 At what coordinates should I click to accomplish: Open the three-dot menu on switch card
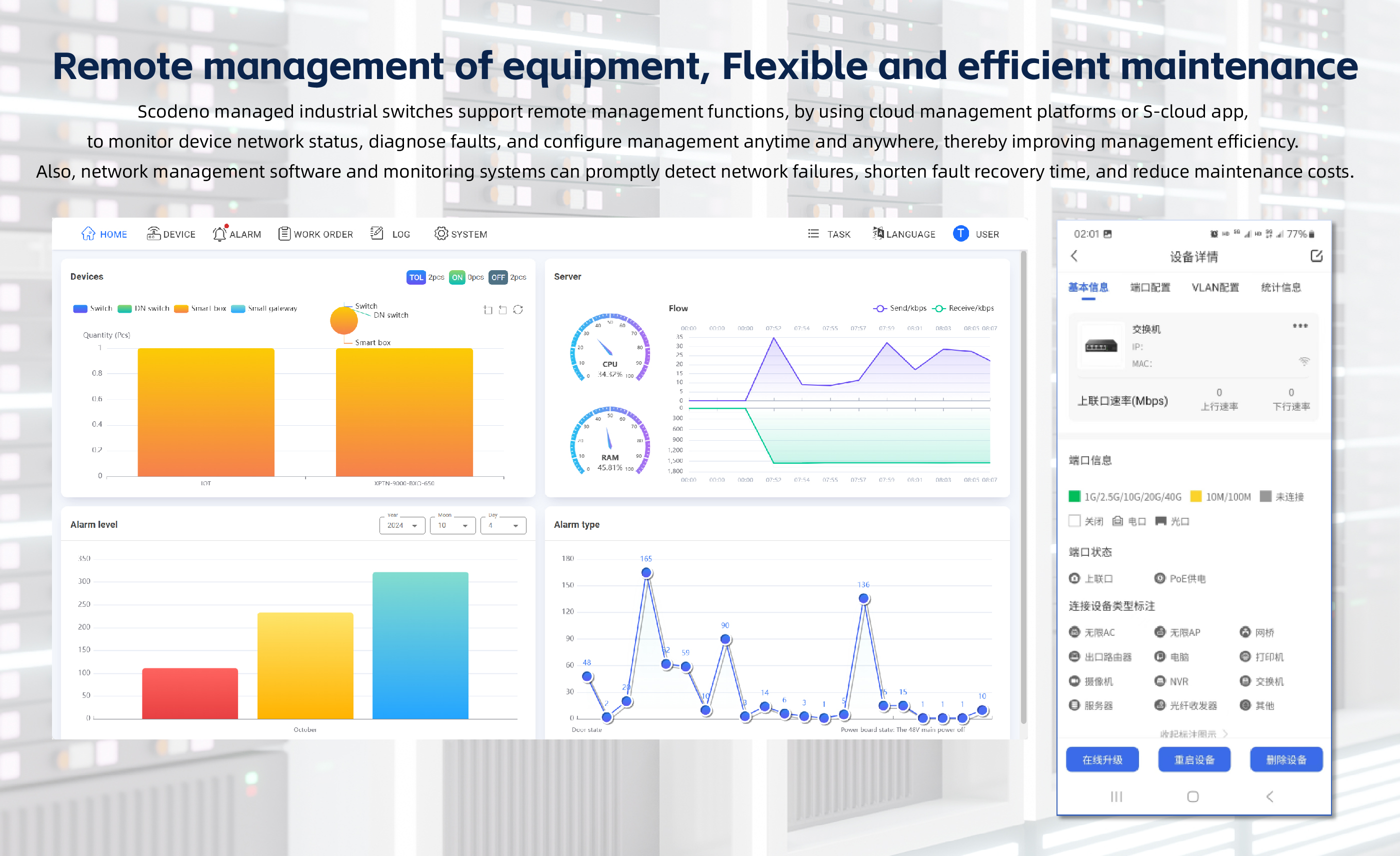[1299, 326]
